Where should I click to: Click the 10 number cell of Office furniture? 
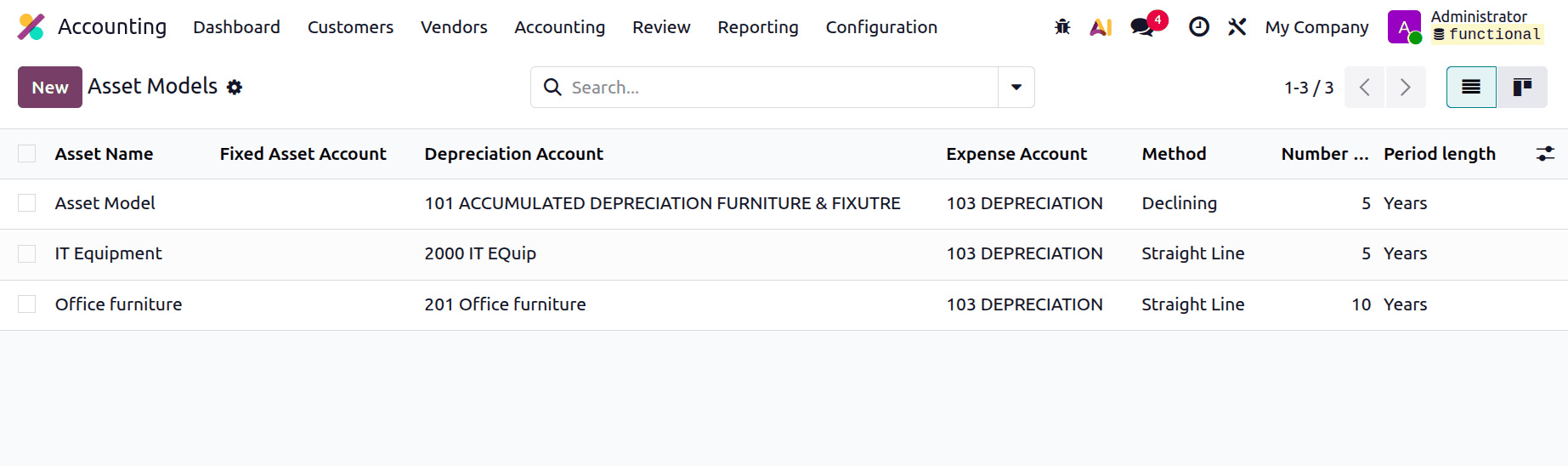click(x=1361, y=304)
